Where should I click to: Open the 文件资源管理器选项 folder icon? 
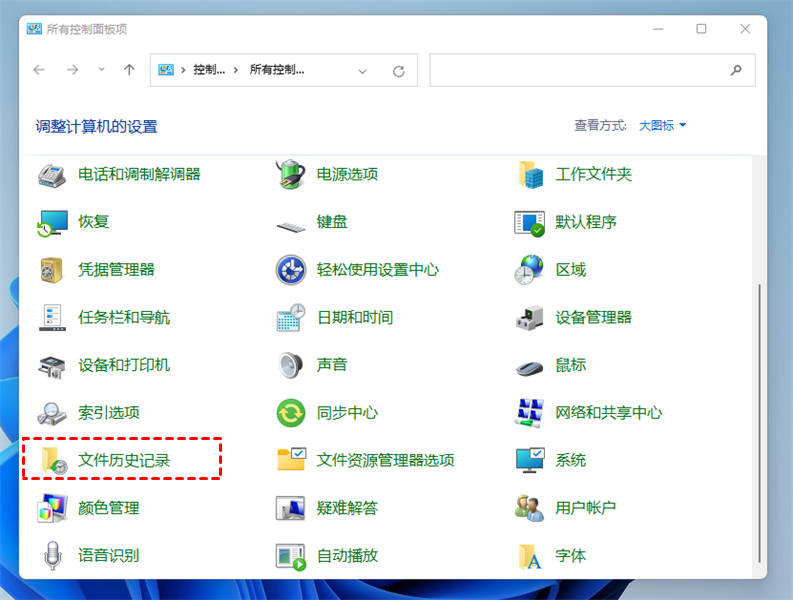point(291,459)
